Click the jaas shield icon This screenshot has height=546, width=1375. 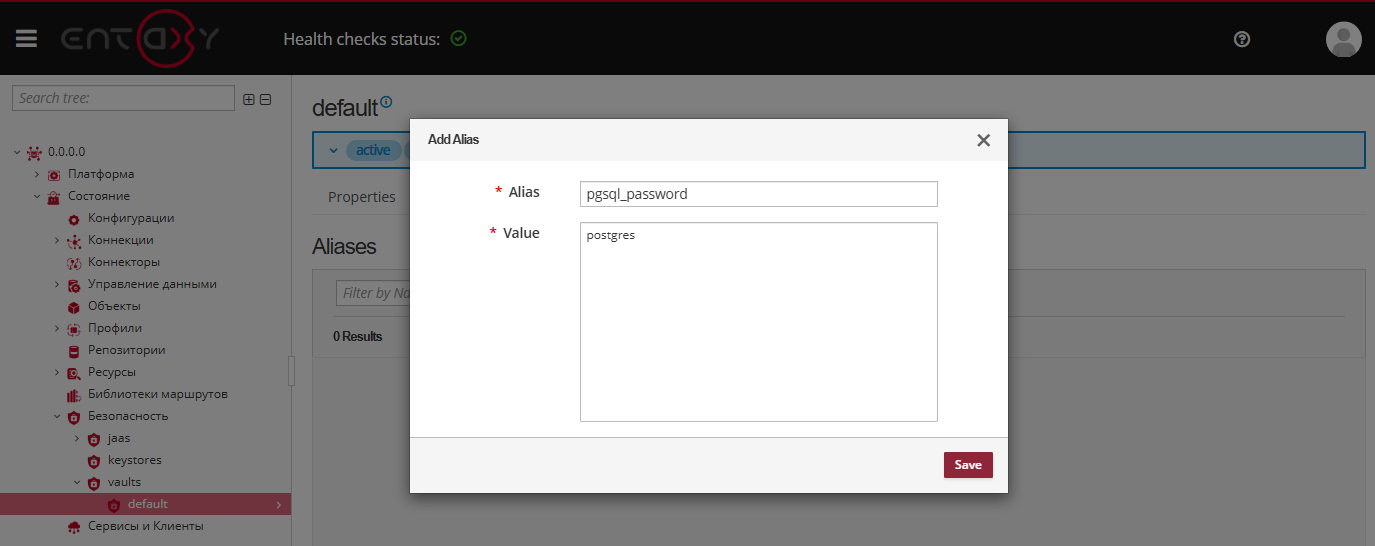94,439
